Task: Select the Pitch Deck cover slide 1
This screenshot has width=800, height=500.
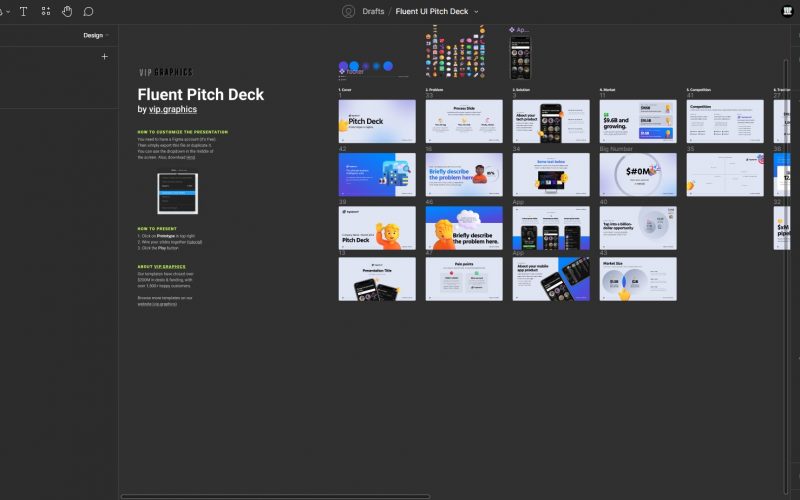Action: (377, 121)
